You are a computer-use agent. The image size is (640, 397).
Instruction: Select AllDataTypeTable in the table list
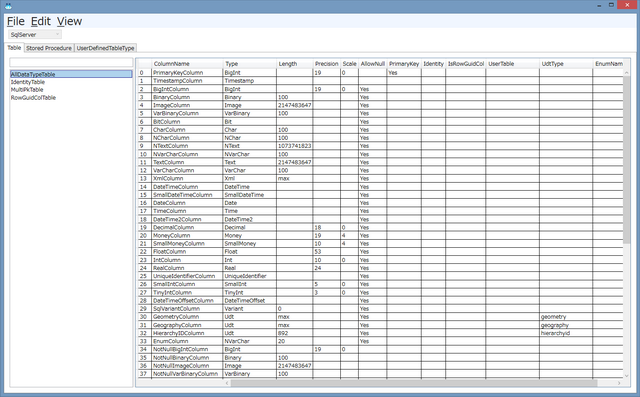(71, 74)
